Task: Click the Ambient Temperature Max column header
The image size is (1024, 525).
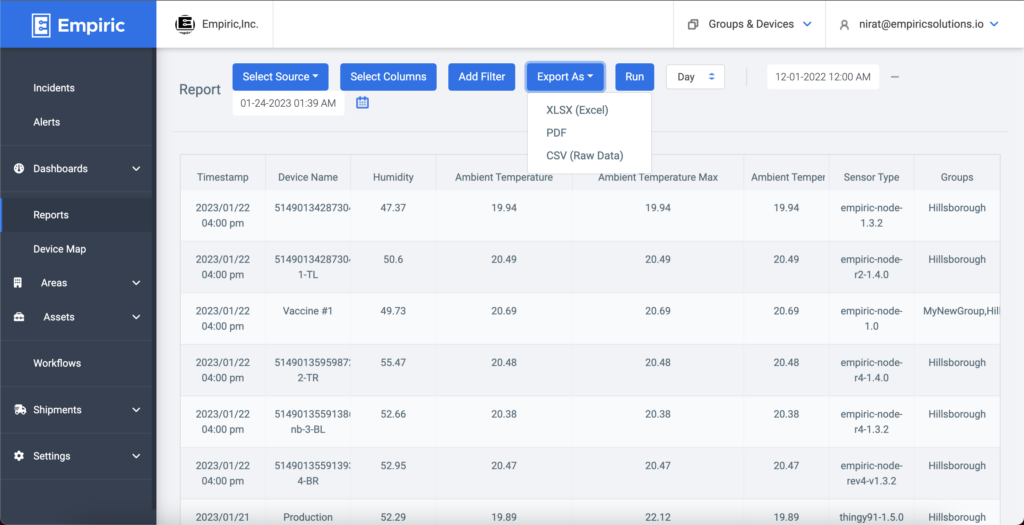Action: (658, 177)
